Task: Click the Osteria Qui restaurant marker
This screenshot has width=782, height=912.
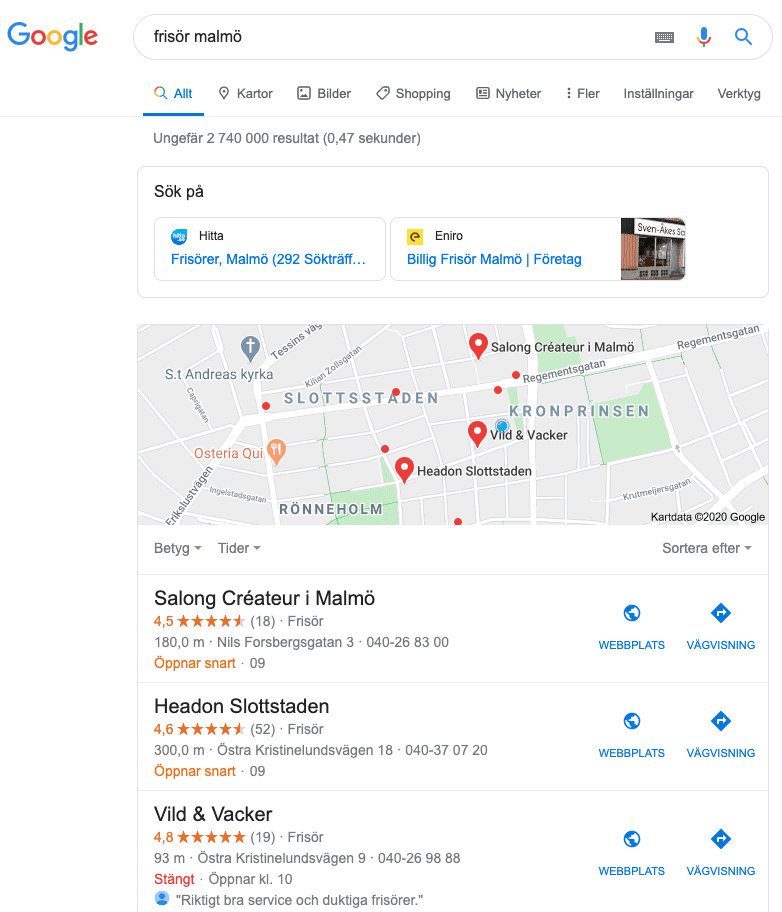Action: pos(276,452)
